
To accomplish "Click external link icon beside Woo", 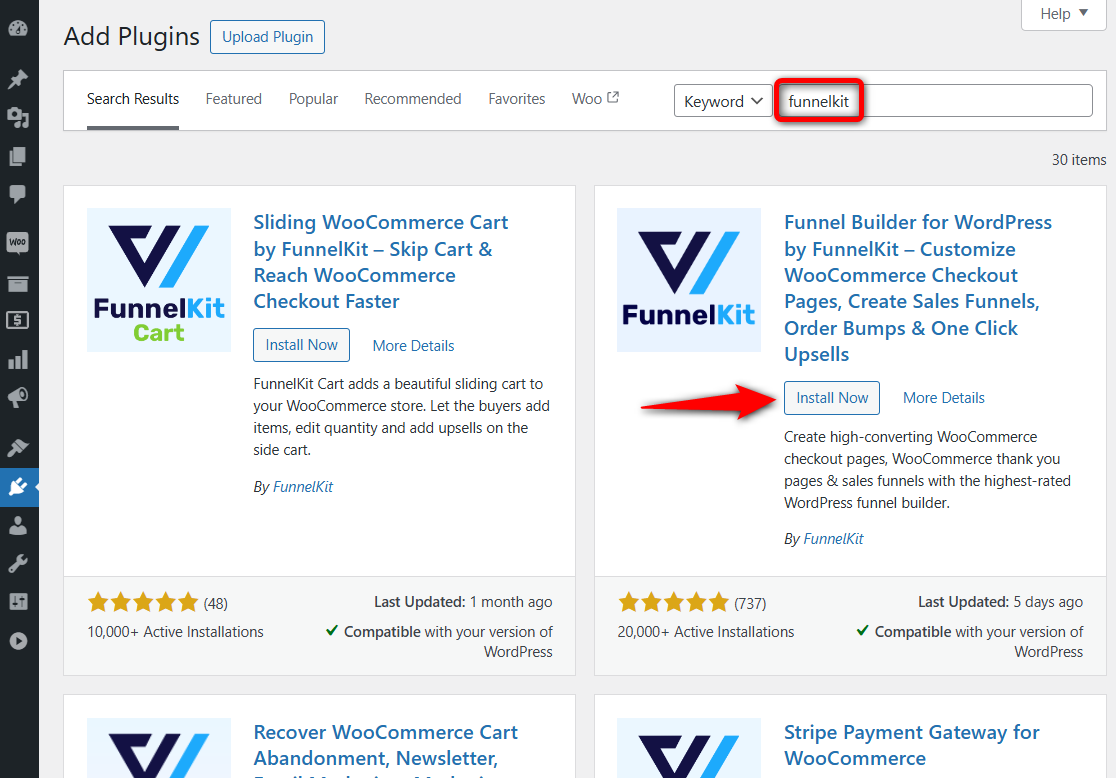I will pos(613,97).
